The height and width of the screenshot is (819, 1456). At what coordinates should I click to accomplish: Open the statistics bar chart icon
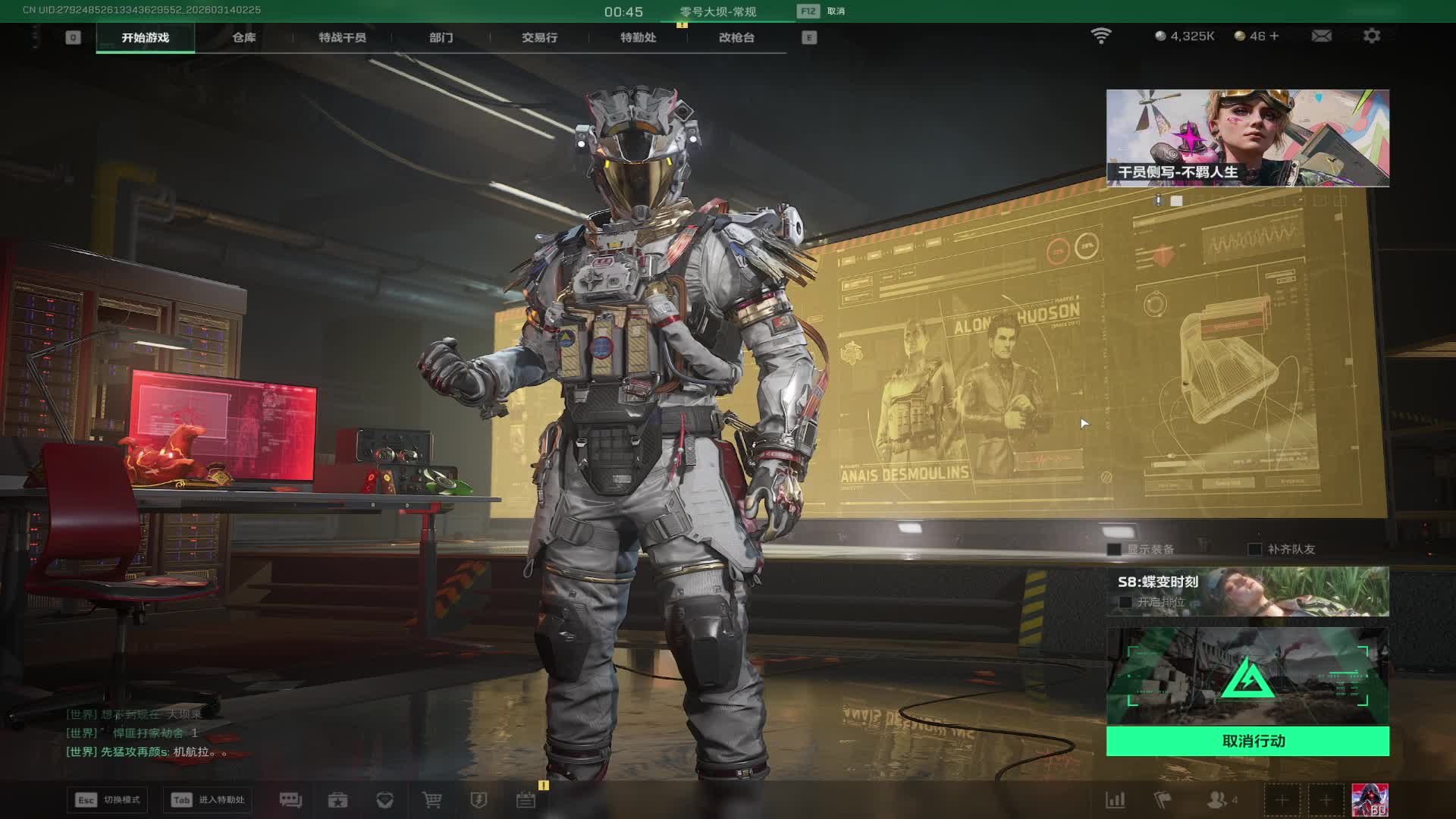point(1115,800)
